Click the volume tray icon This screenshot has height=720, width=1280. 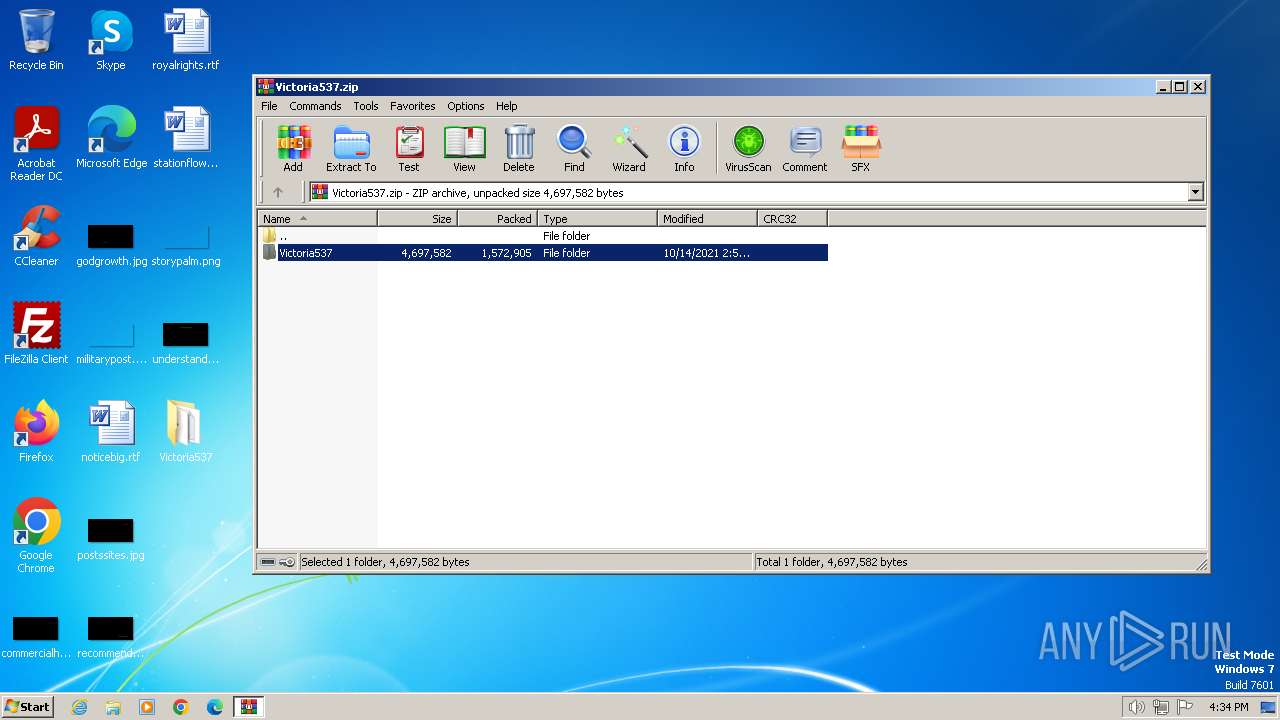point(1136,707)
